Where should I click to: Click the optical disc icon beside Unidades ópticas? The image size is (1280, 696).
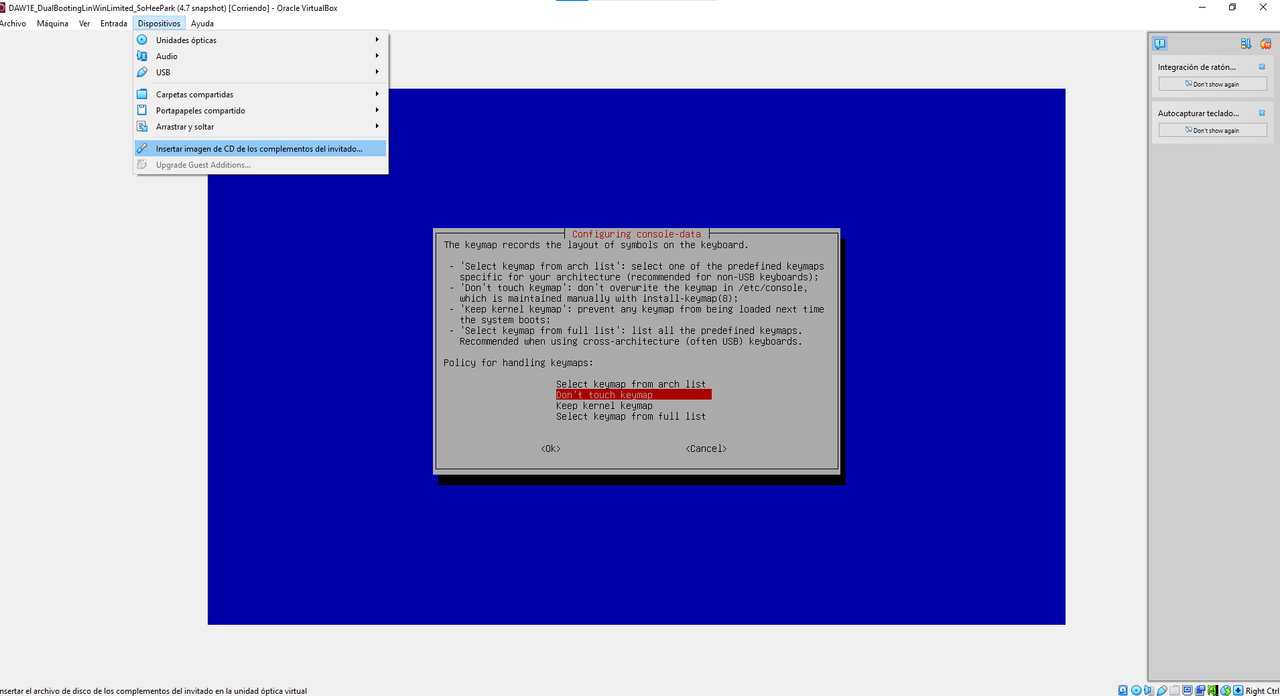click(x=142, y=40)
